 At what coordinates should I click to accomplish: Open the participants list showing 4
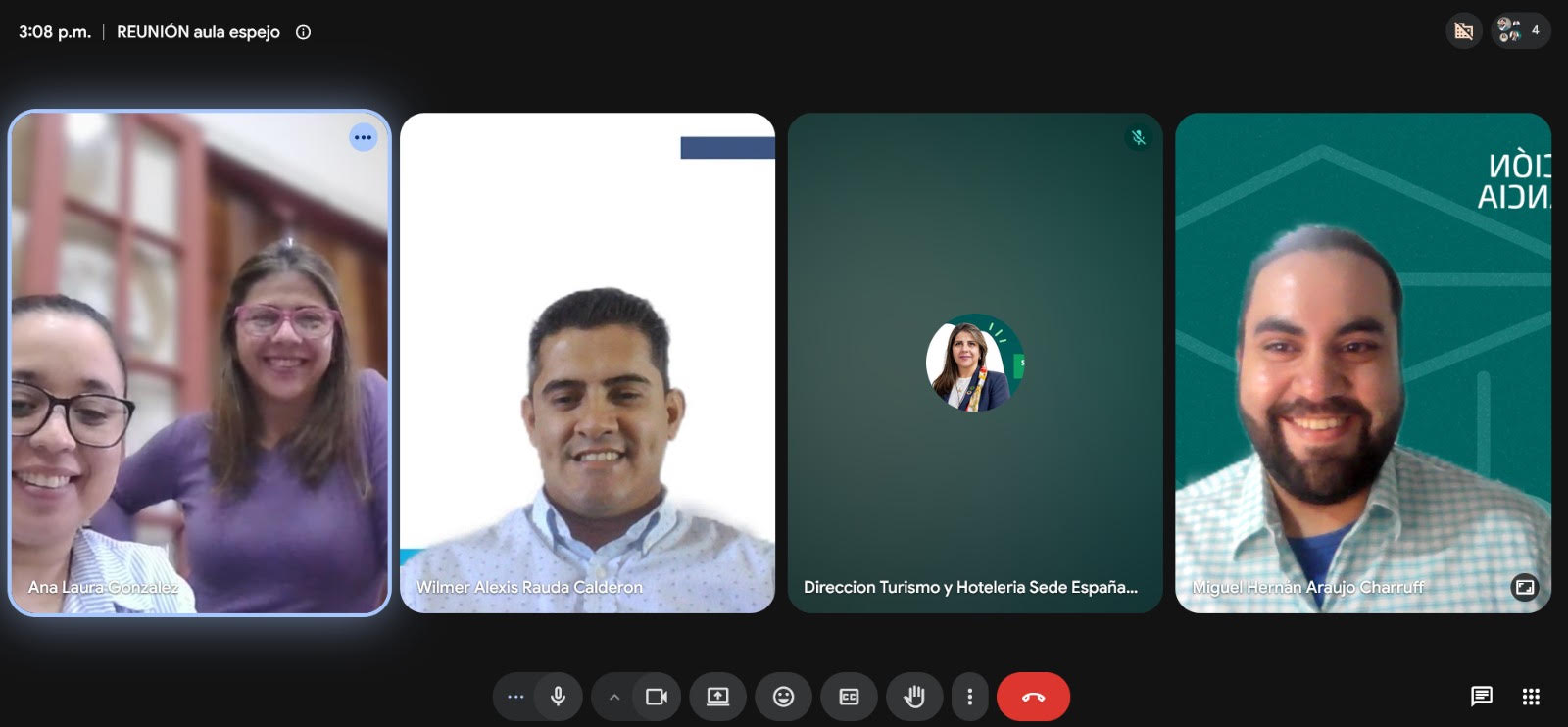tap(1520, 30)
